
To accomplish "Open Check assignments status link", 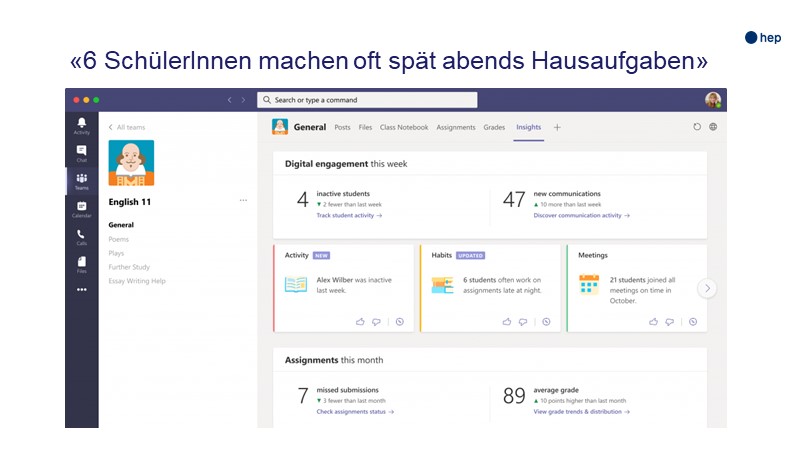I will (x=355, y=412).
